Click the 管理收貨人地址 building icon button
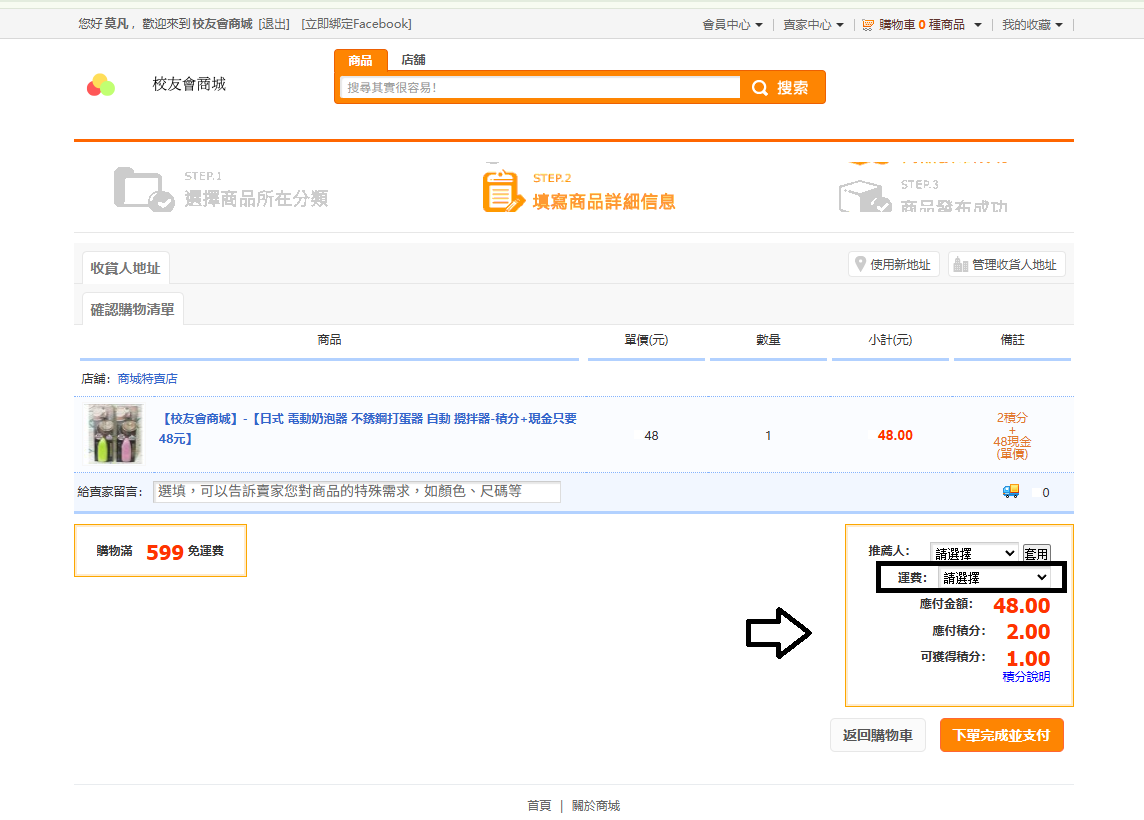Viewport: 1144px width, 820px height. click(x=1006, y=265)
